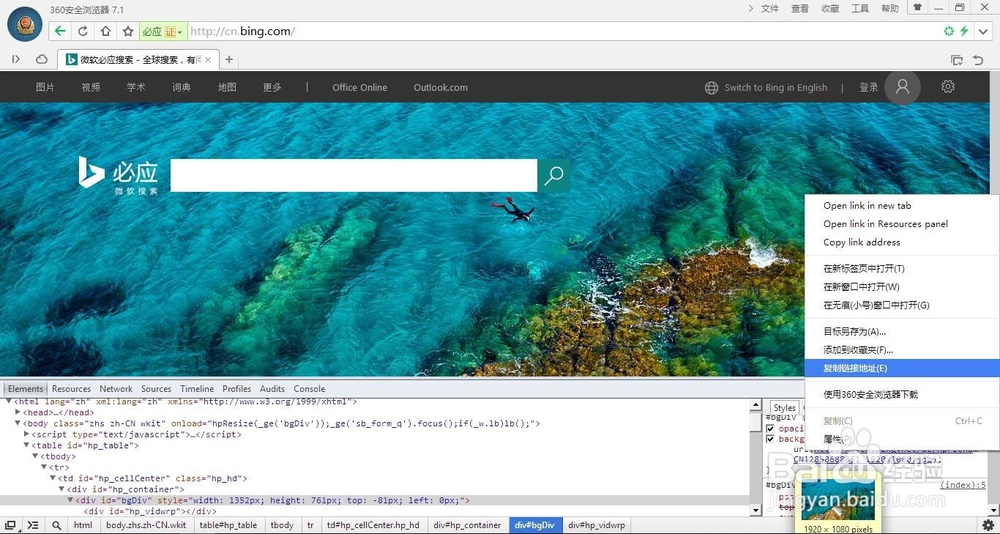The image size is (1000, 534).
Task: Uncheck the background style property checkbox
Action: point(770,439)
